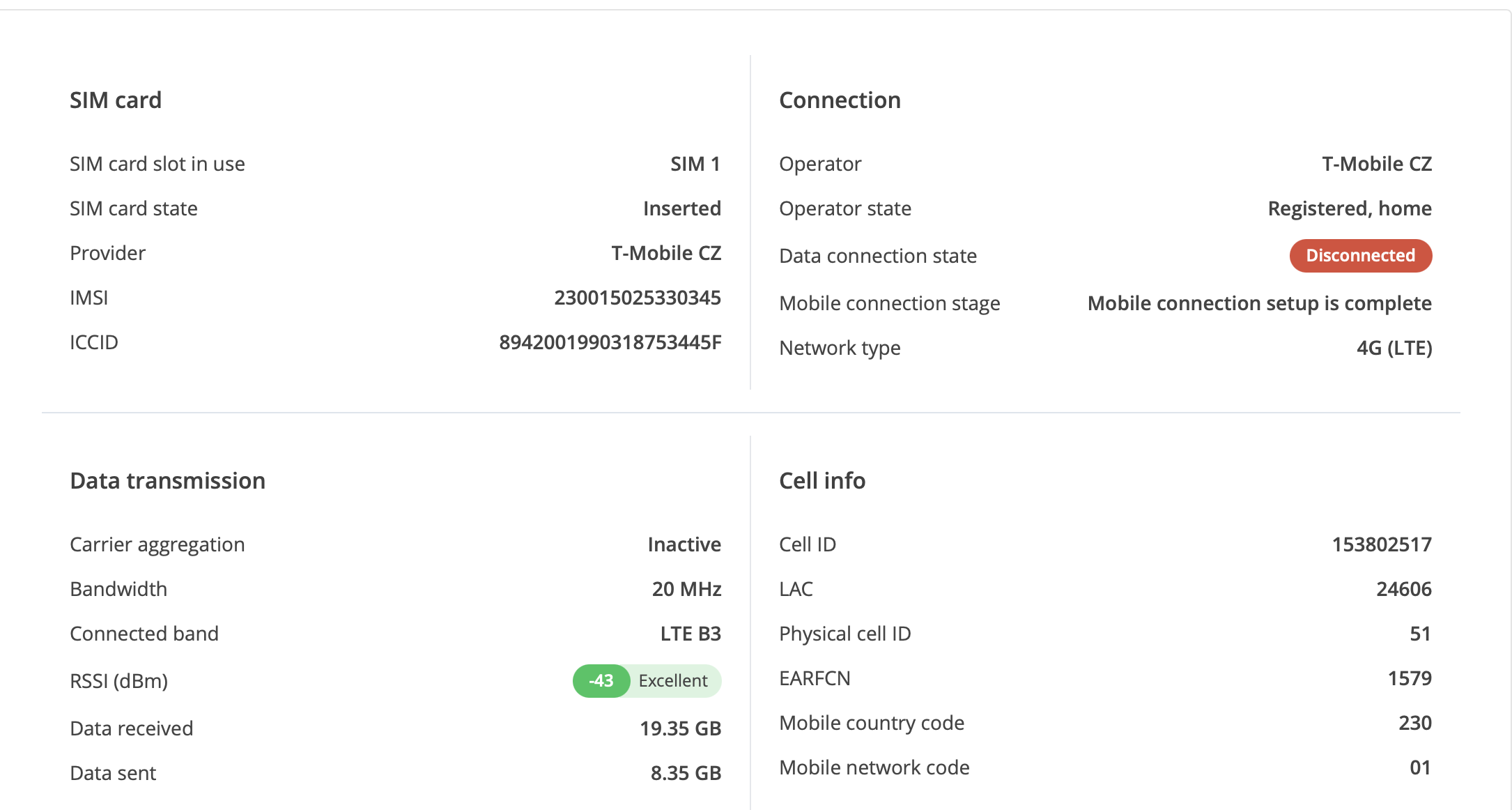Click the Connection section heading
Viewport: 1512px width, 810px height.
(x=840, y=100)
